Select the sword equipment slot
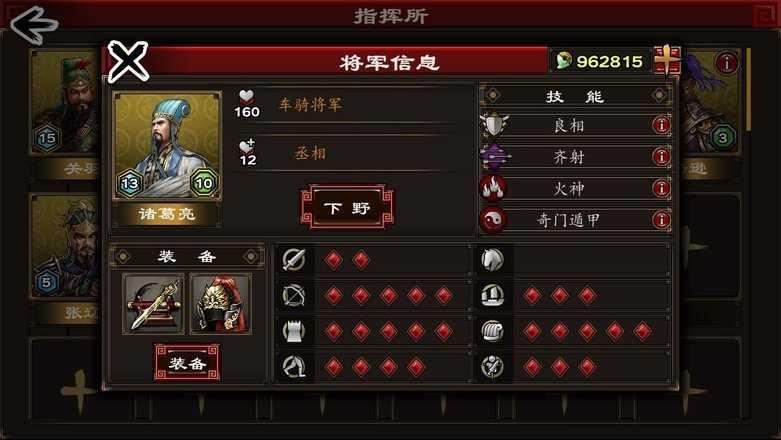Screen dimensions: 781x440 click(x=153, y=304)
